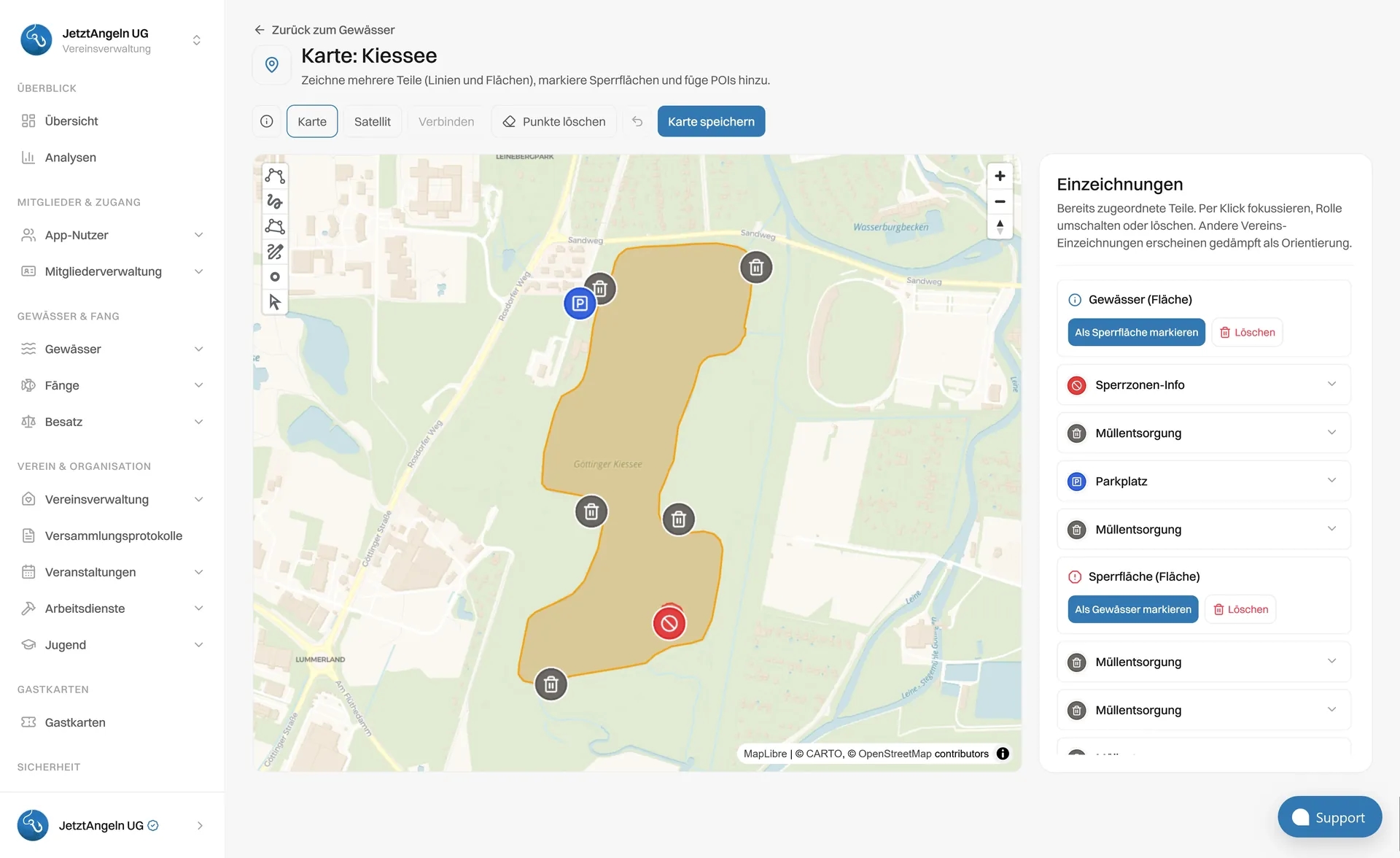Viewport: 1400px width, 858px height.
Task: Select the pointer selection tool
Action: (x=275, y=302)
